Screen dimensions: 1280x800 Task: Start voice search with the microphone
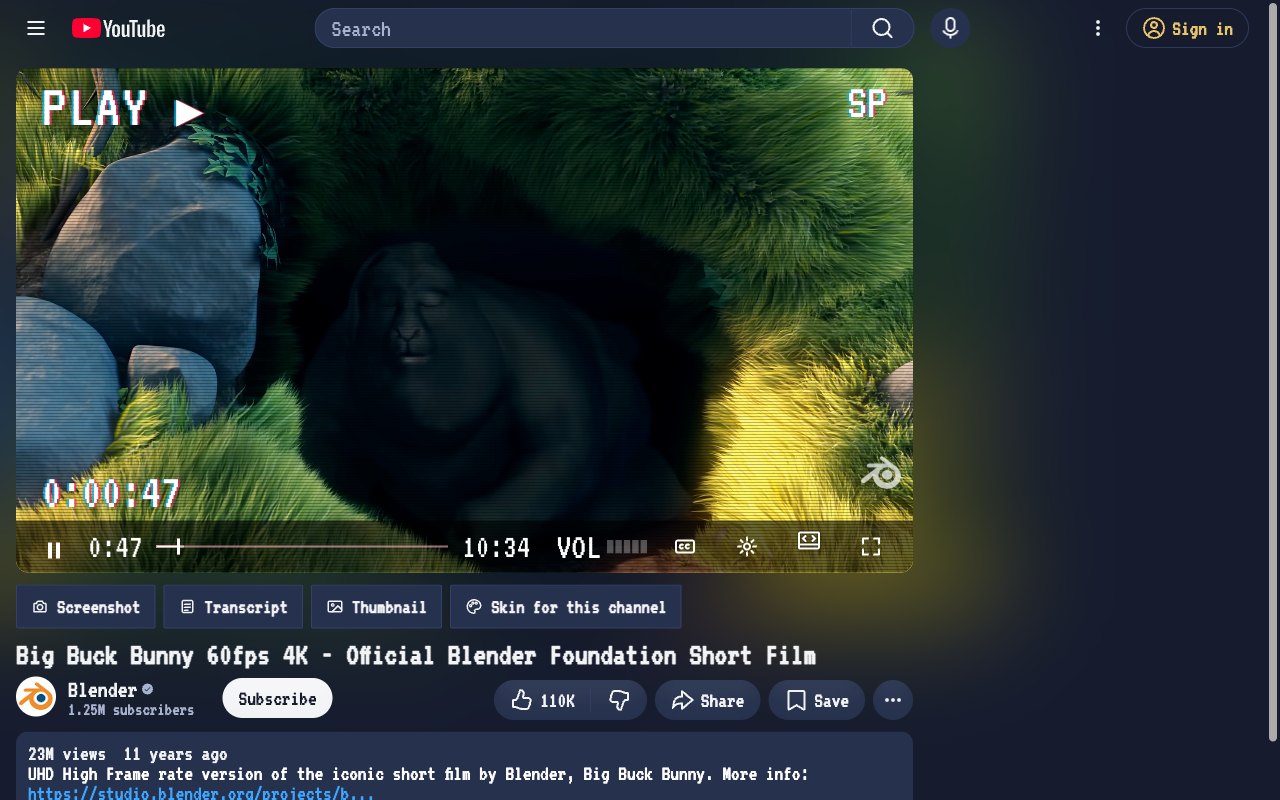[x=950, y=28]
